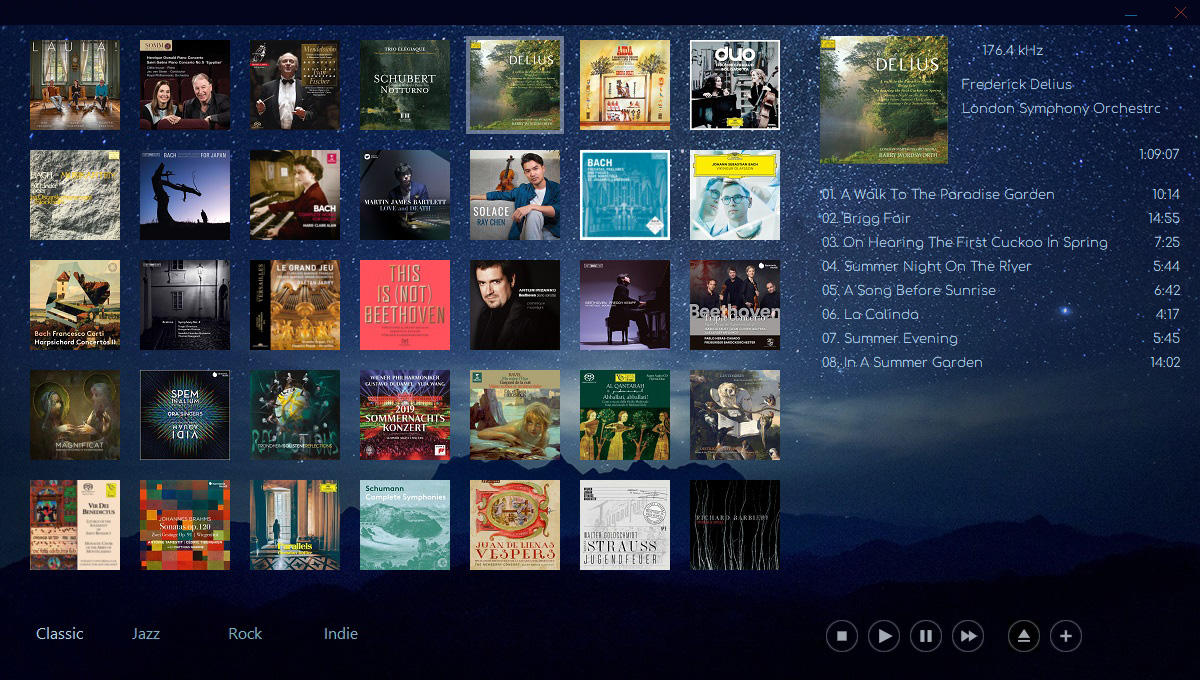Open the Solace Ray Chen album

(515, 195)
